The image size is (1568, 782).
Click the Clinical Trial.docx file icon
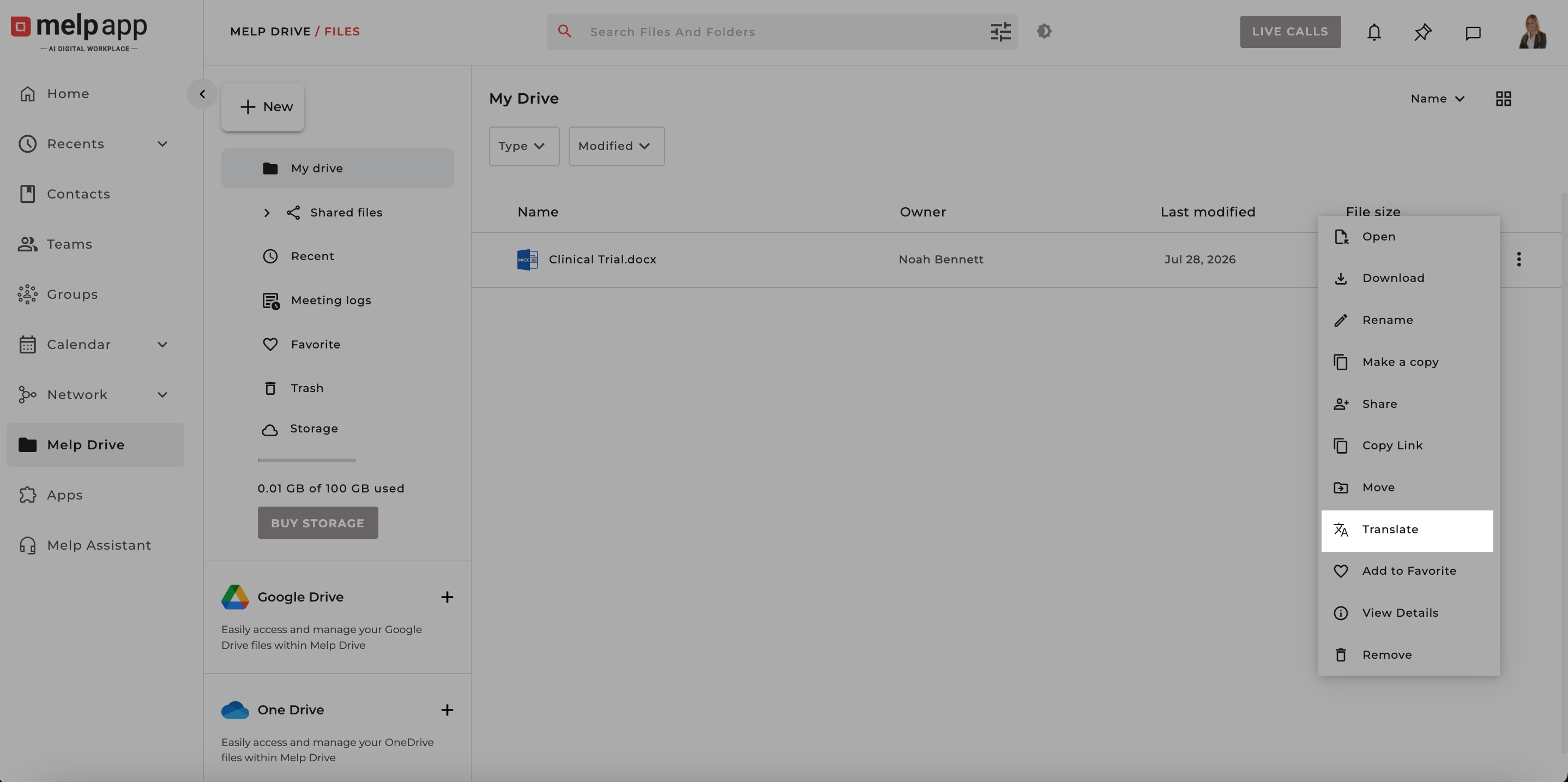(527, 260)
